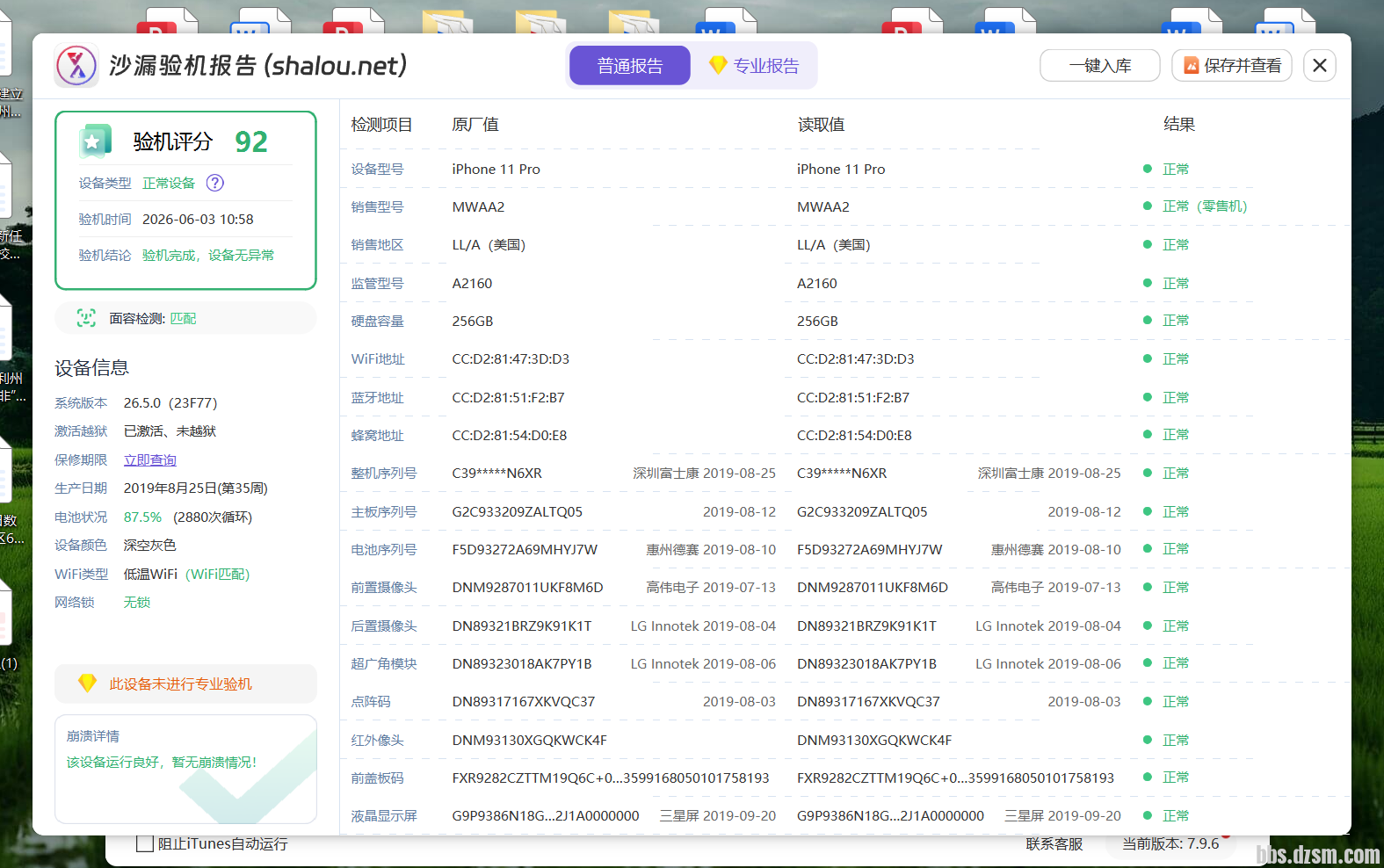Click the system version 26.5.0 (23F77)
1384x868 pixels.
(x=170, y=402)
